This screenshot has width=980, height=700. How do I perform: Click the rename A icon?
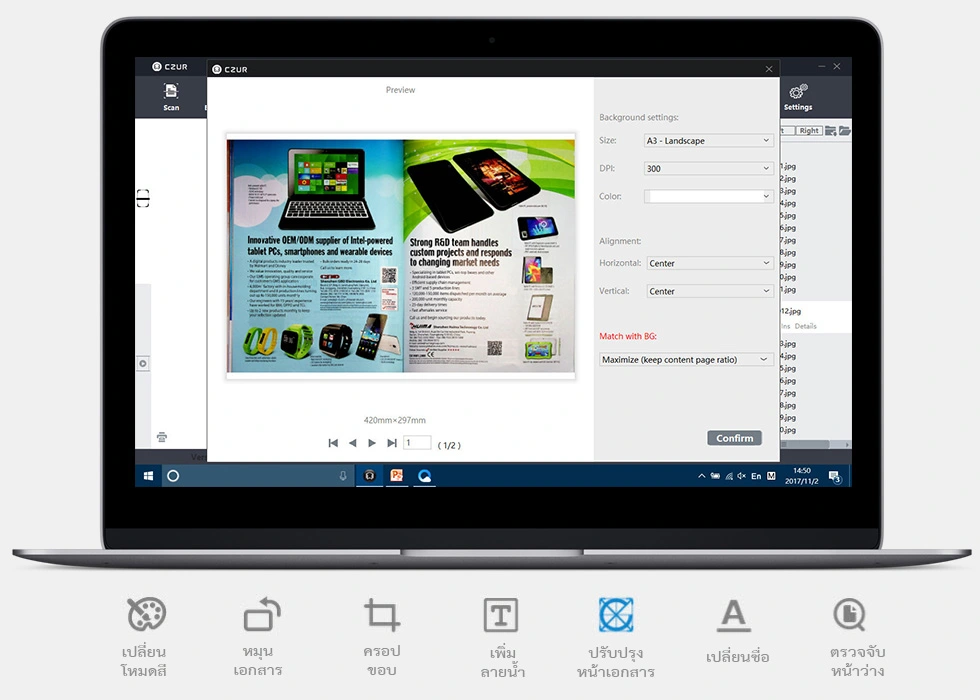[x=734, y=615]
